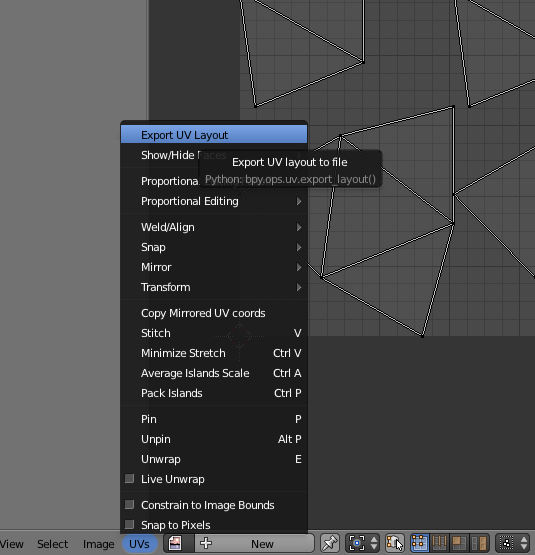Toggle the sync UV selection with mesh icon

(x=395, y=543)
